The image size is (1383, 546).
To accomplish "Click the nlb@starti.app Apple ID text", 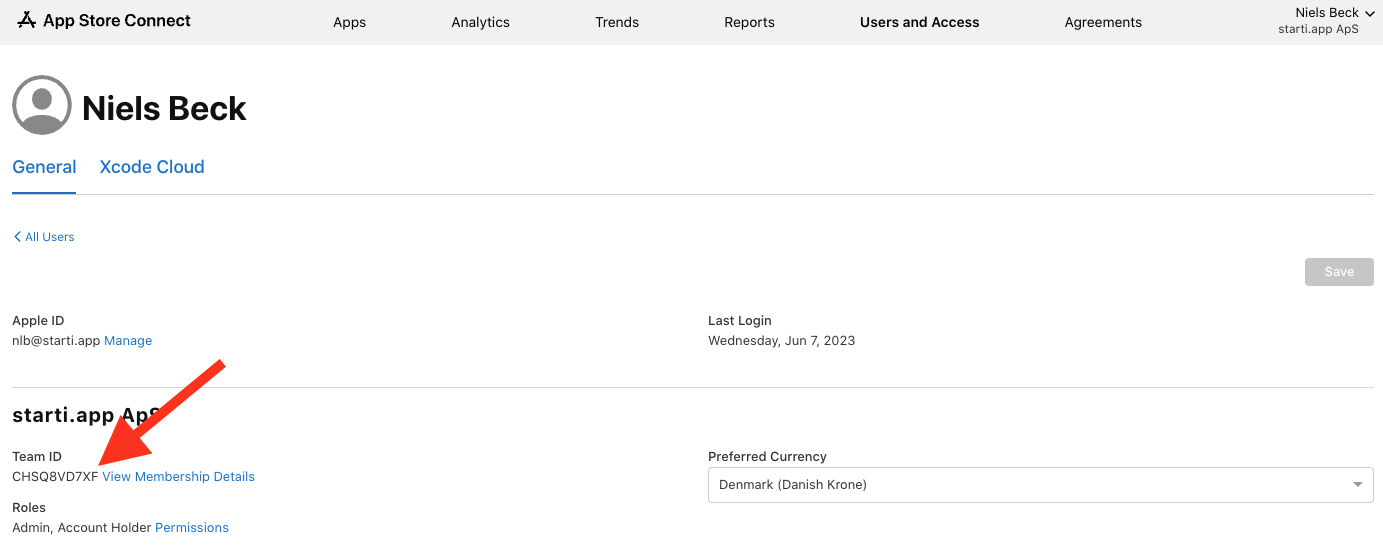I will (56, 341).
